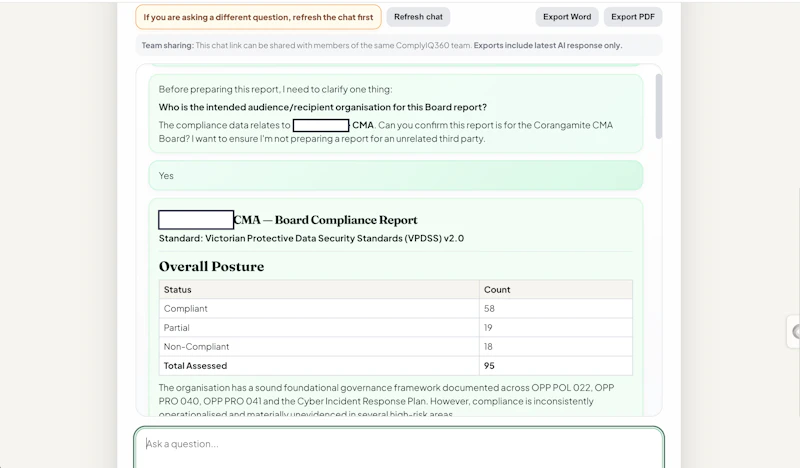The height and width of the screenshot is (468, 800).
Task: Click the refresh-chat warning notice
Action: pyautogui.click(x=258, y=17)
